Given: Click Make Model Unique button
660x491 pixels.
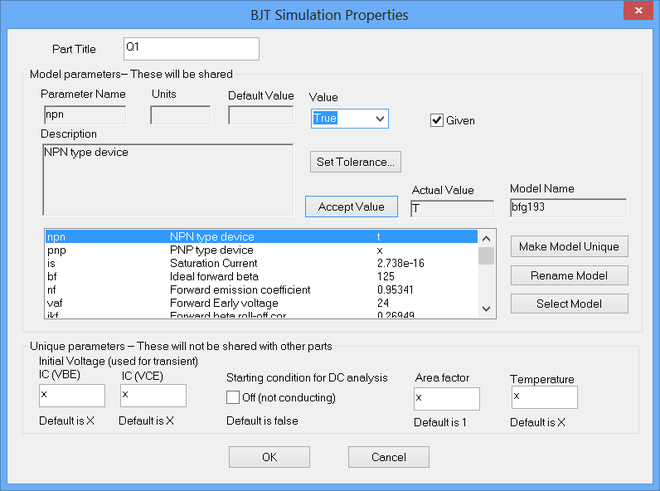Looking at the screenshot, I should pos(569,246).
